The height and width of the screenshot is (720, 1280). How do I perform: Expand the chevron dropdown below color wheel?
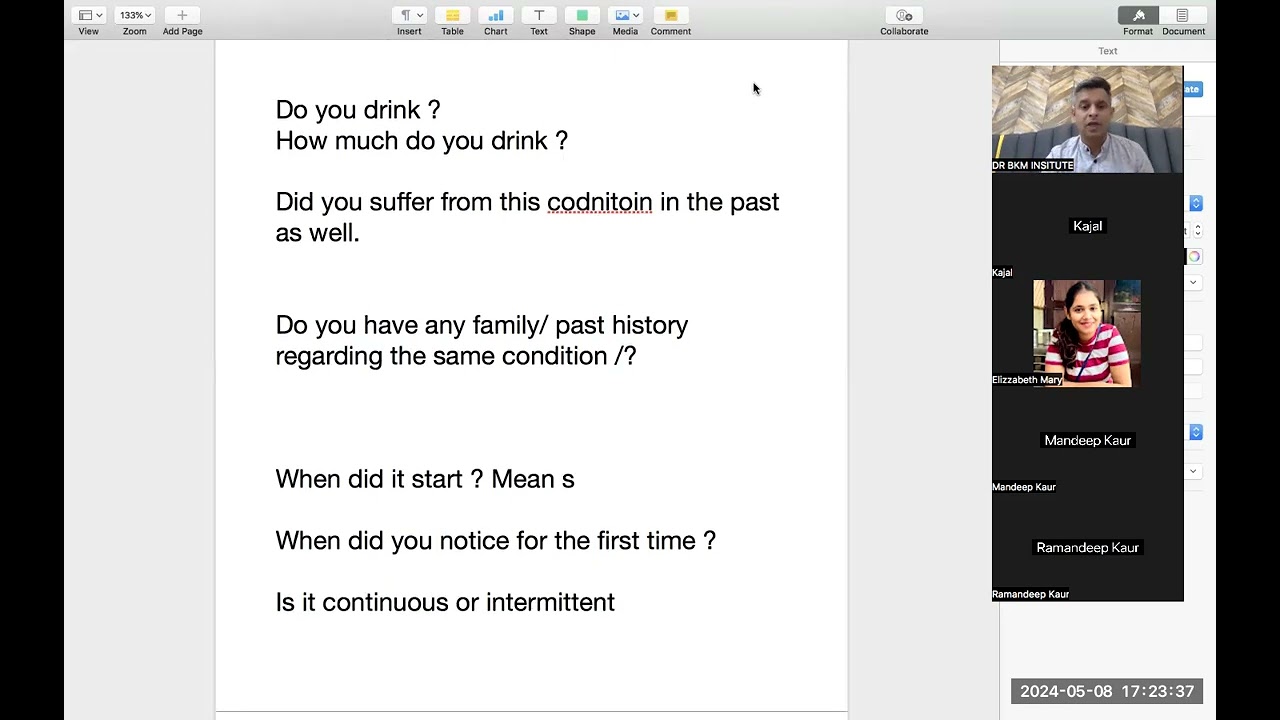click(x=1193, y=282)
